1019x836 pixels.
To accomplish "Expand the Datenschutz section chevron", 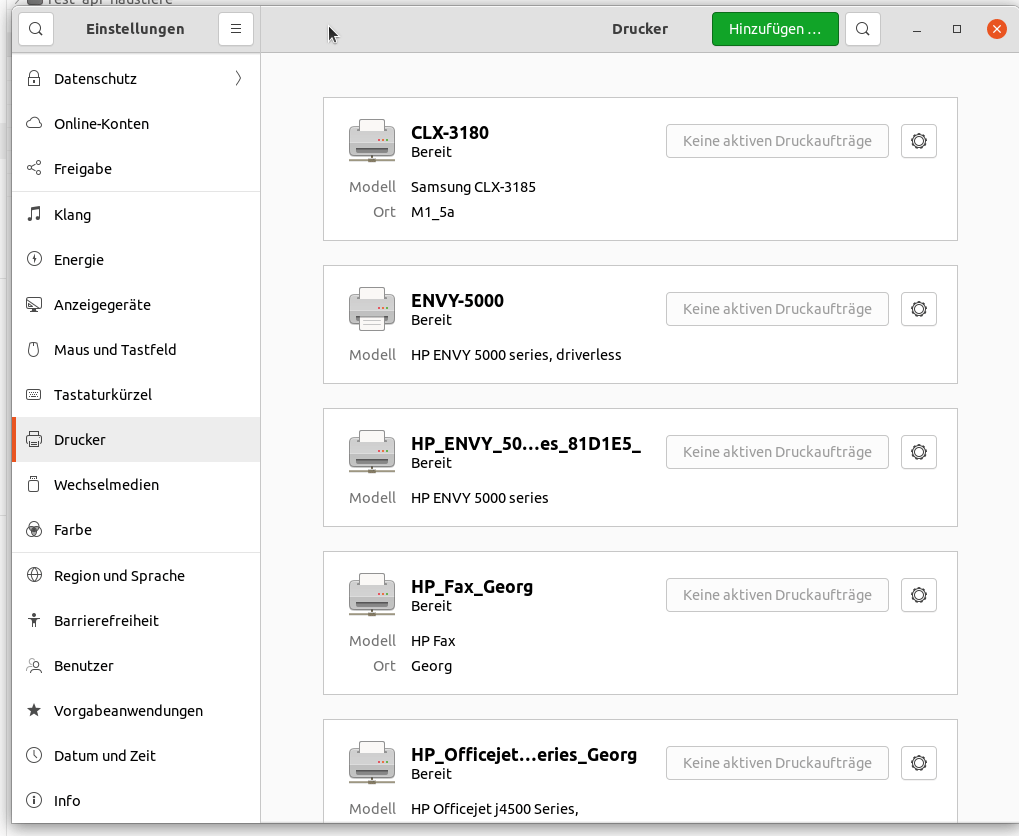I will pyautogui.click(x=236, y=78).
